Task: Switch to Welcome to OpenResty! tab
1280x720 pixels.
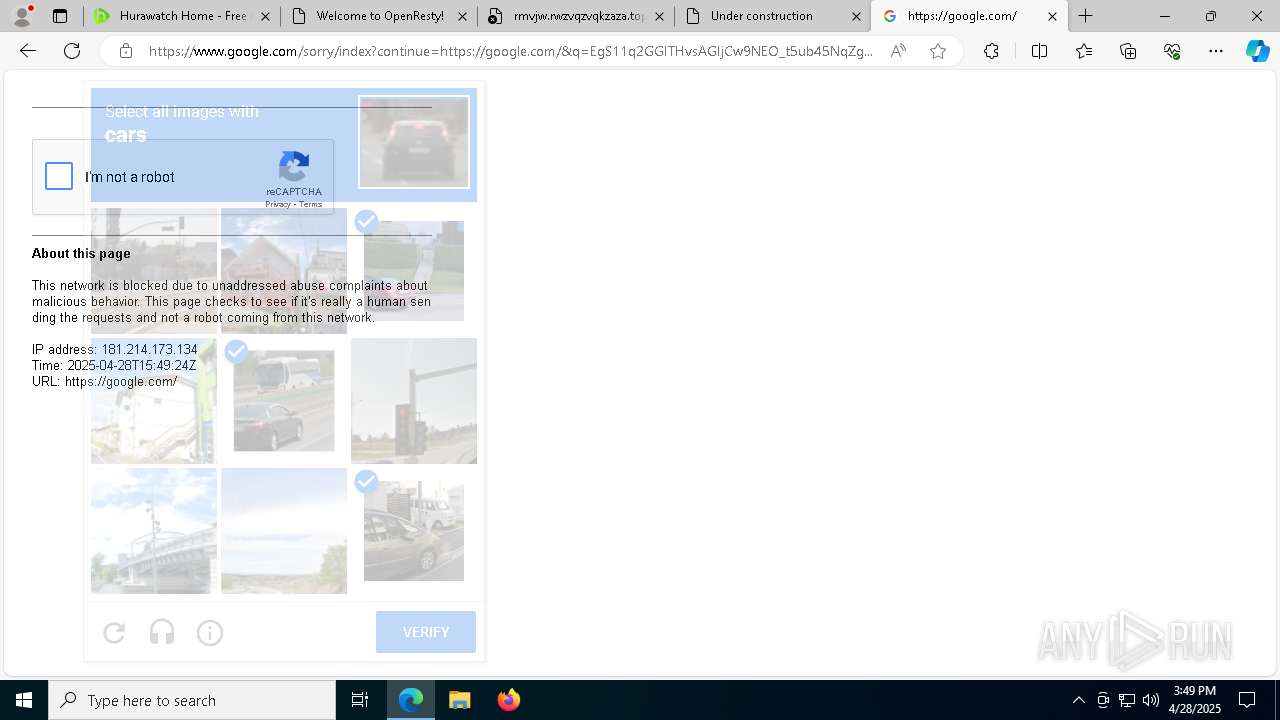Action: 379,16
